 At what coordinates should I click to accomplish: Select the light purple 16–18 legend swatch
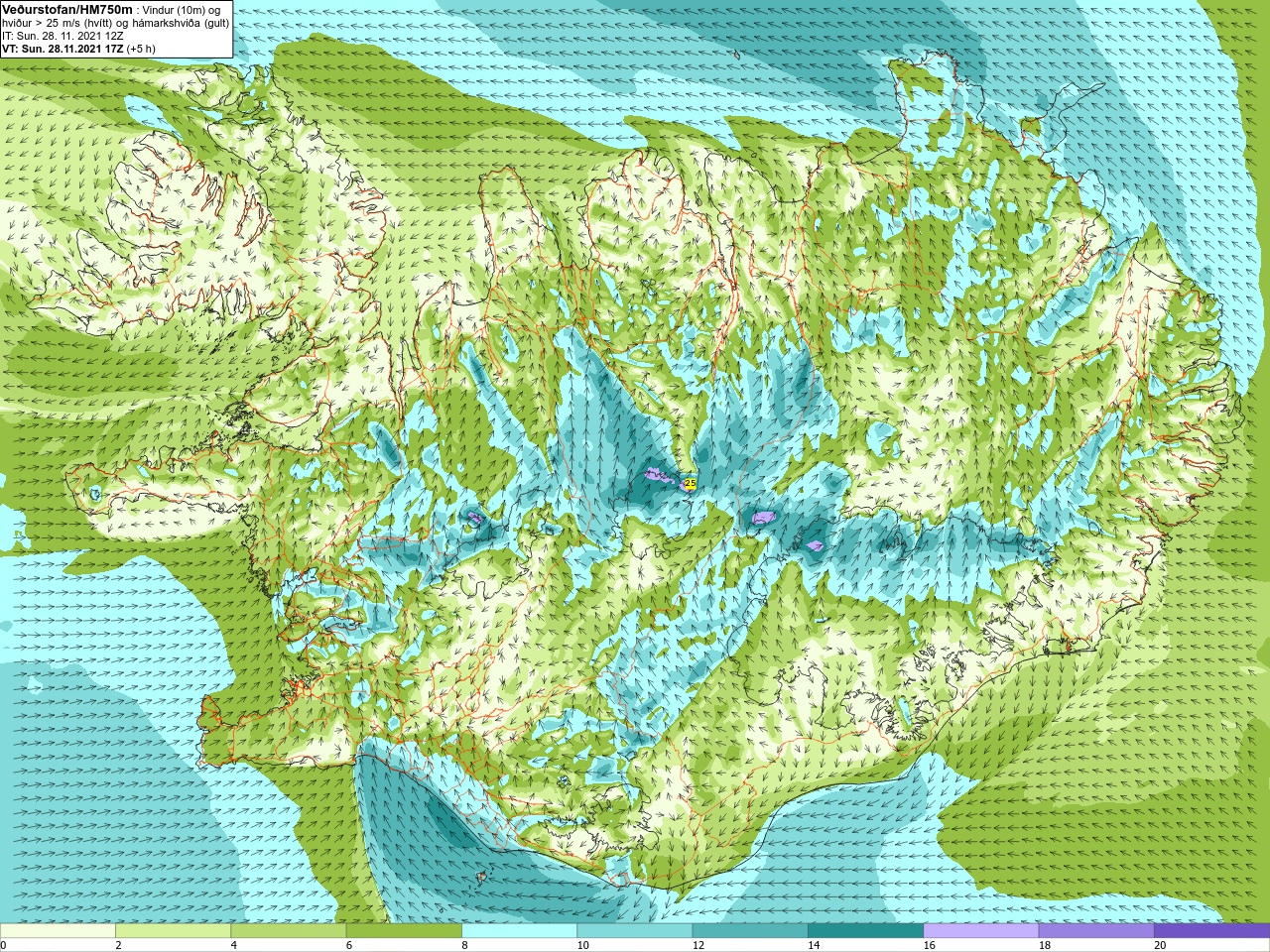click(980, 931)
